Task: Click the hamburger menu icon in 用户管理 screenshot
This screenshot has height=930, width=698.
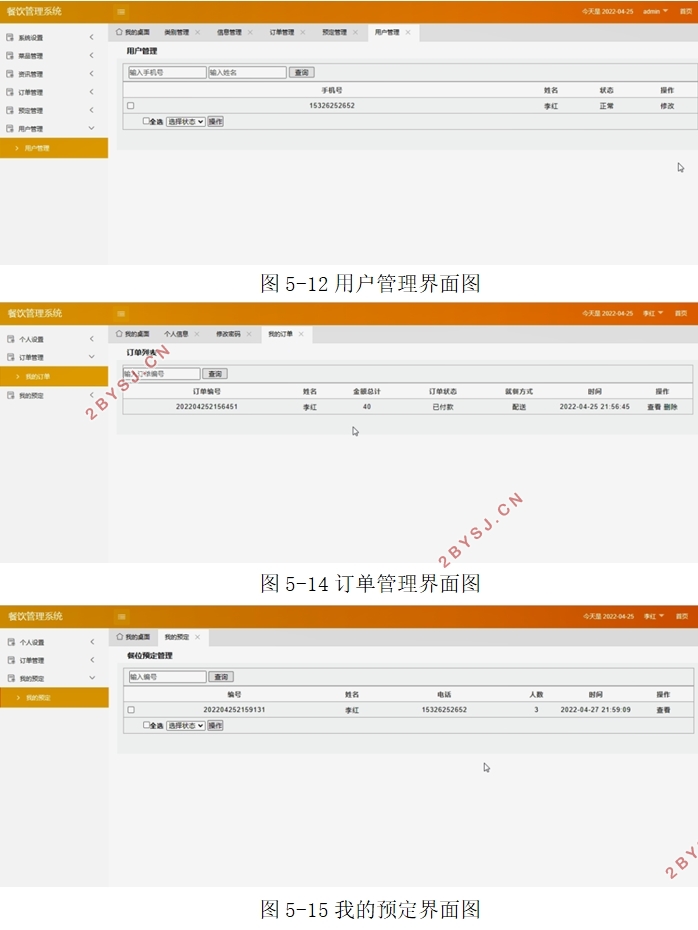Action: [121, 12]
